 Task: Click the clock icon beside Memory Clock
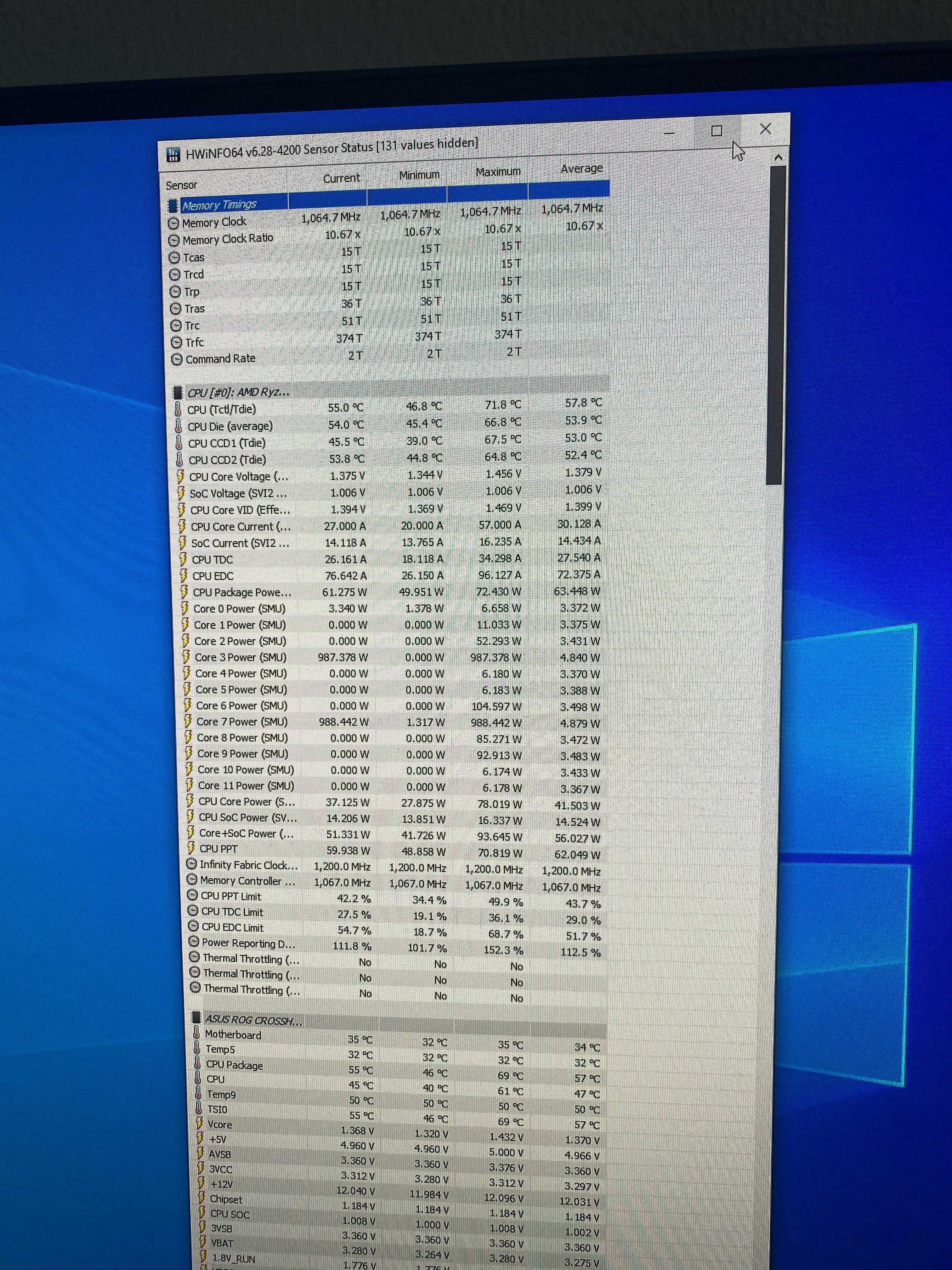(173, 223)
